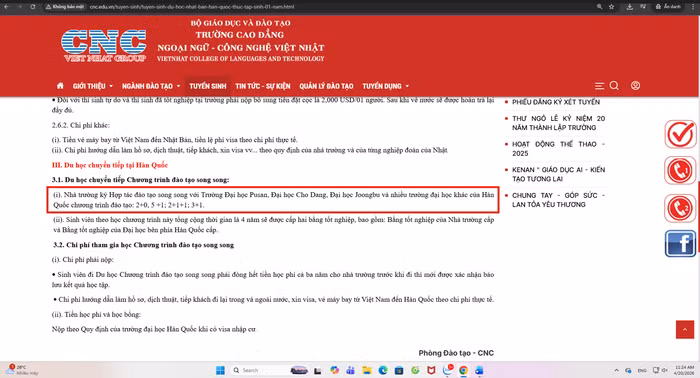Expand the 'Giới thiệu' dropdown menu
The width and height of the screenshot is (700, 378).
[x=93, y=86]
